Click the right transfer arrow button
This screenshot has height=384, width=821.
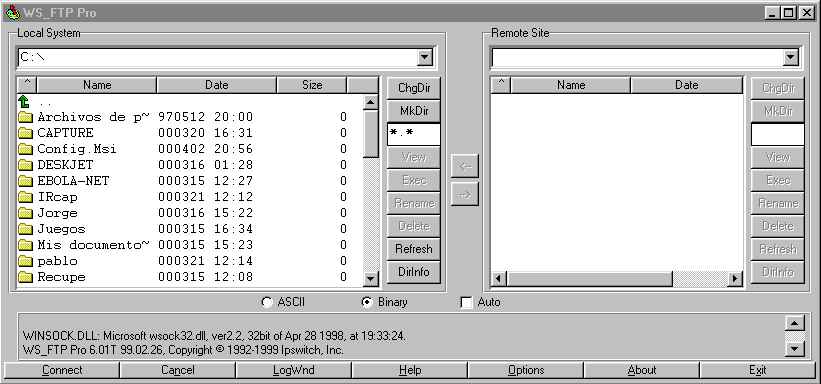tap(464, 194)
